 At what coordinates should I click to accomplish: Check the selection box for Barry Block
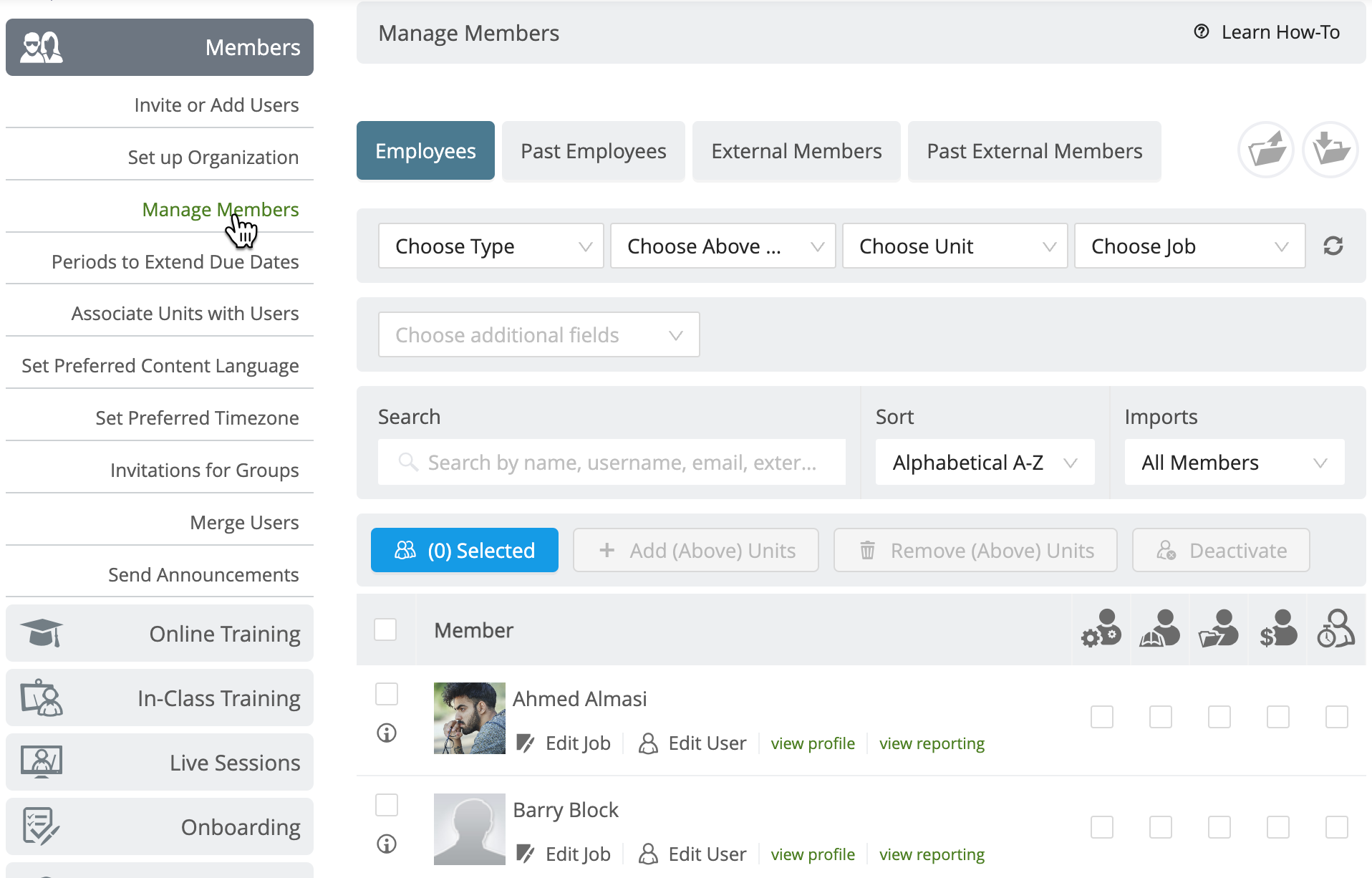click(387, 805)
